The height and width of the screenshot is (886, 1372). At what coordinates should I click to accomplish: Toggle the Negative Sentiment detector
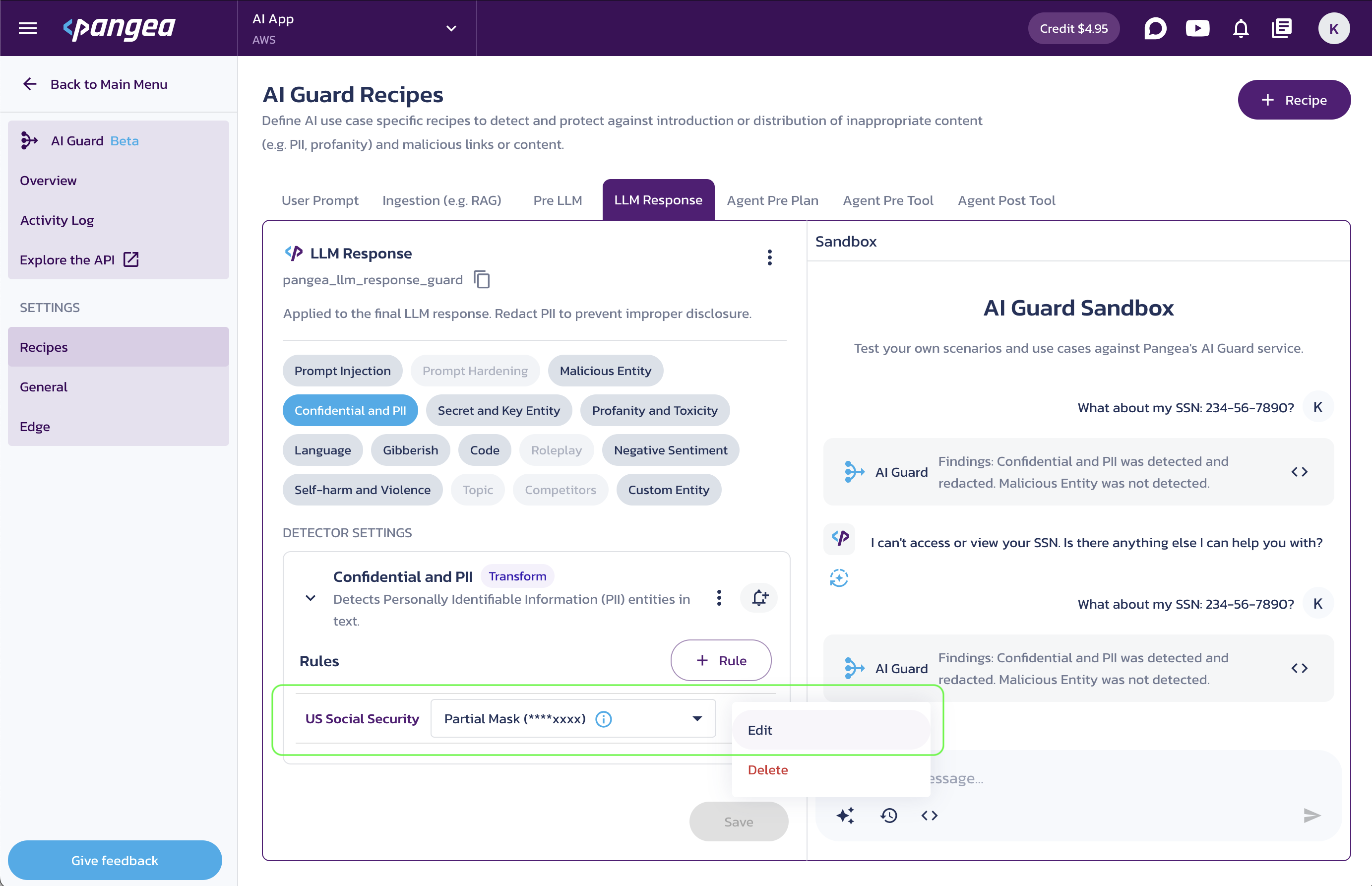tap(670, 450)
